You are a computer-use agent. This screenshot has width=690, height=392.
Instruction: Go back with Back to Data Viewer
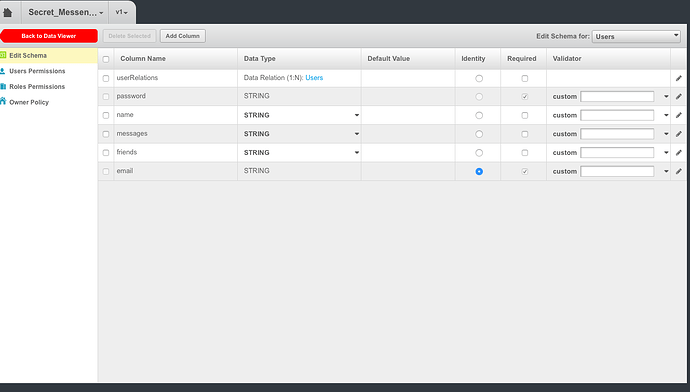49,36
